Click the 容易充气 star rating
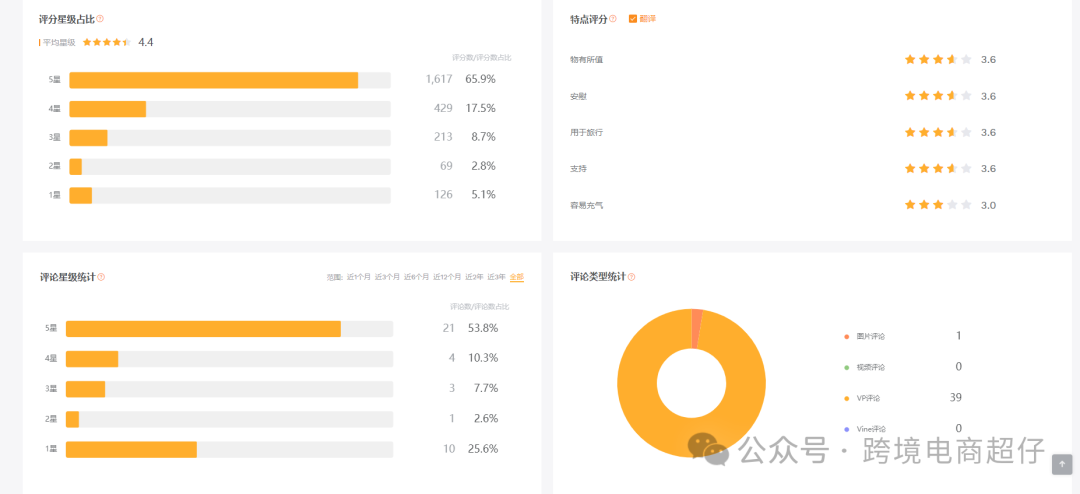This screenshot has height=494, width=1080. point(937,205)
